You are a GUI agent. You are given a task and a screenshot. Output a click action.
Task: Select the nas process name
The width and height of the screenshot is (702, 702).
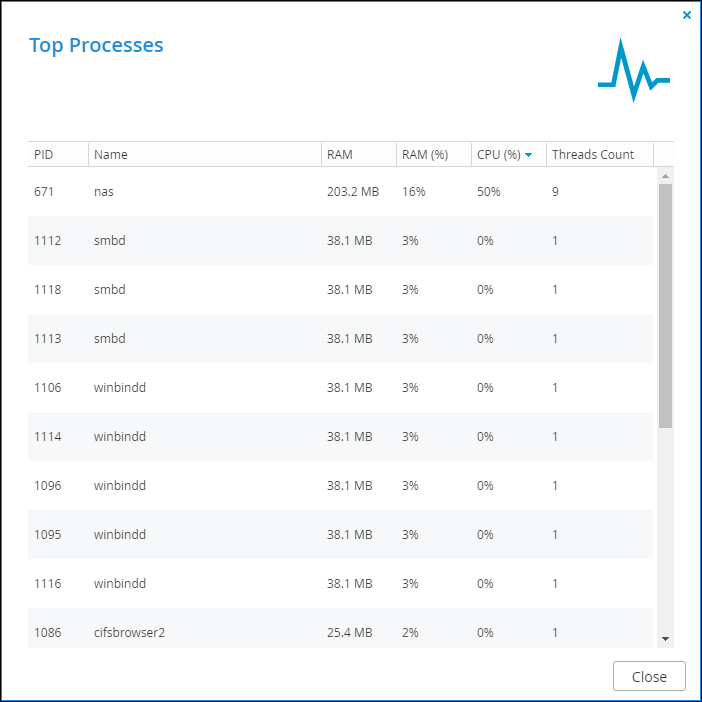click(x=104, y=192)
